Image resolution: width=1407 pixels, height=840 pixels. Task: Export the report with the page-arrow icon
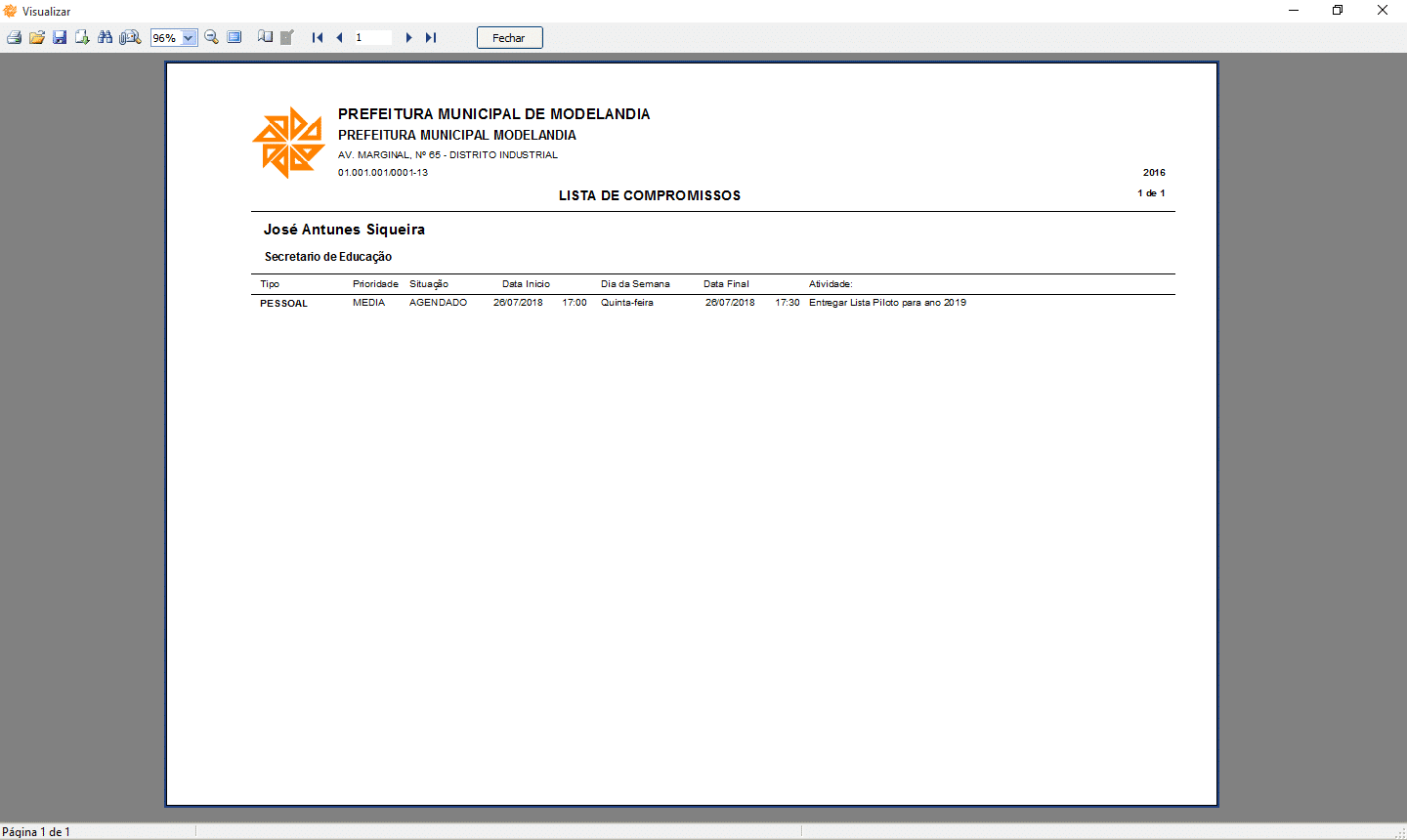82,38
